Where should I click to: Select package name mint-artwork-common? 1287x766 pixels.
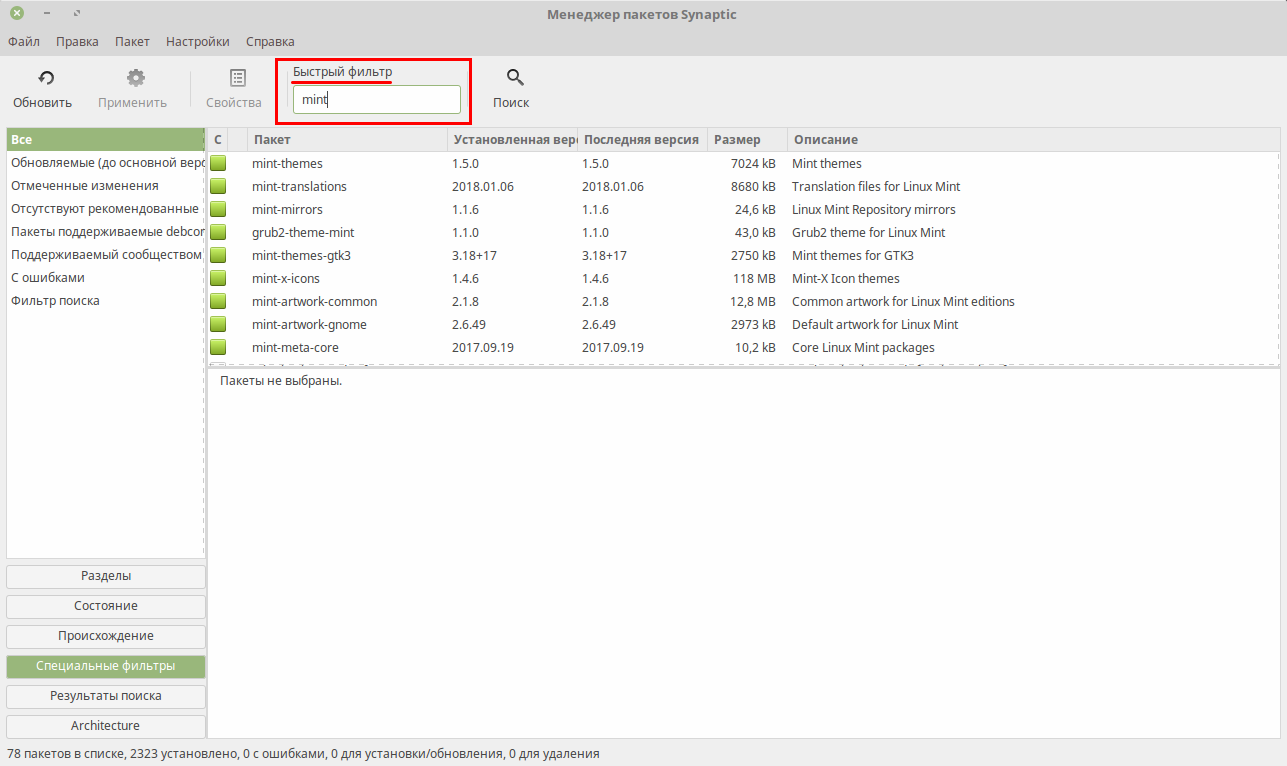coord(314,301)
